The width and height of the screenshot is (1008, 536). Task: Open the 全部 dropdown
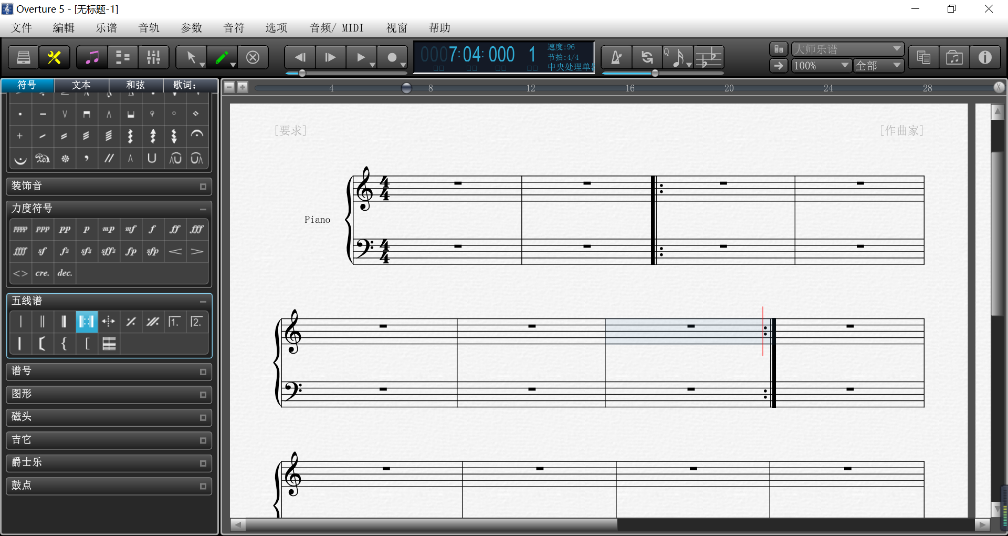click(x=879, y=66)
